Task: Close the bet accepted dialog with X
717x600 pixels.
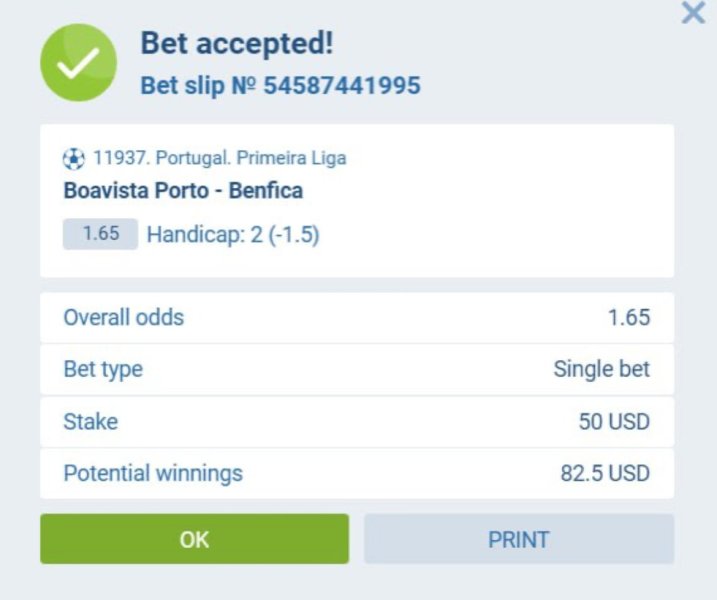Action: click(x=693, y=14)
